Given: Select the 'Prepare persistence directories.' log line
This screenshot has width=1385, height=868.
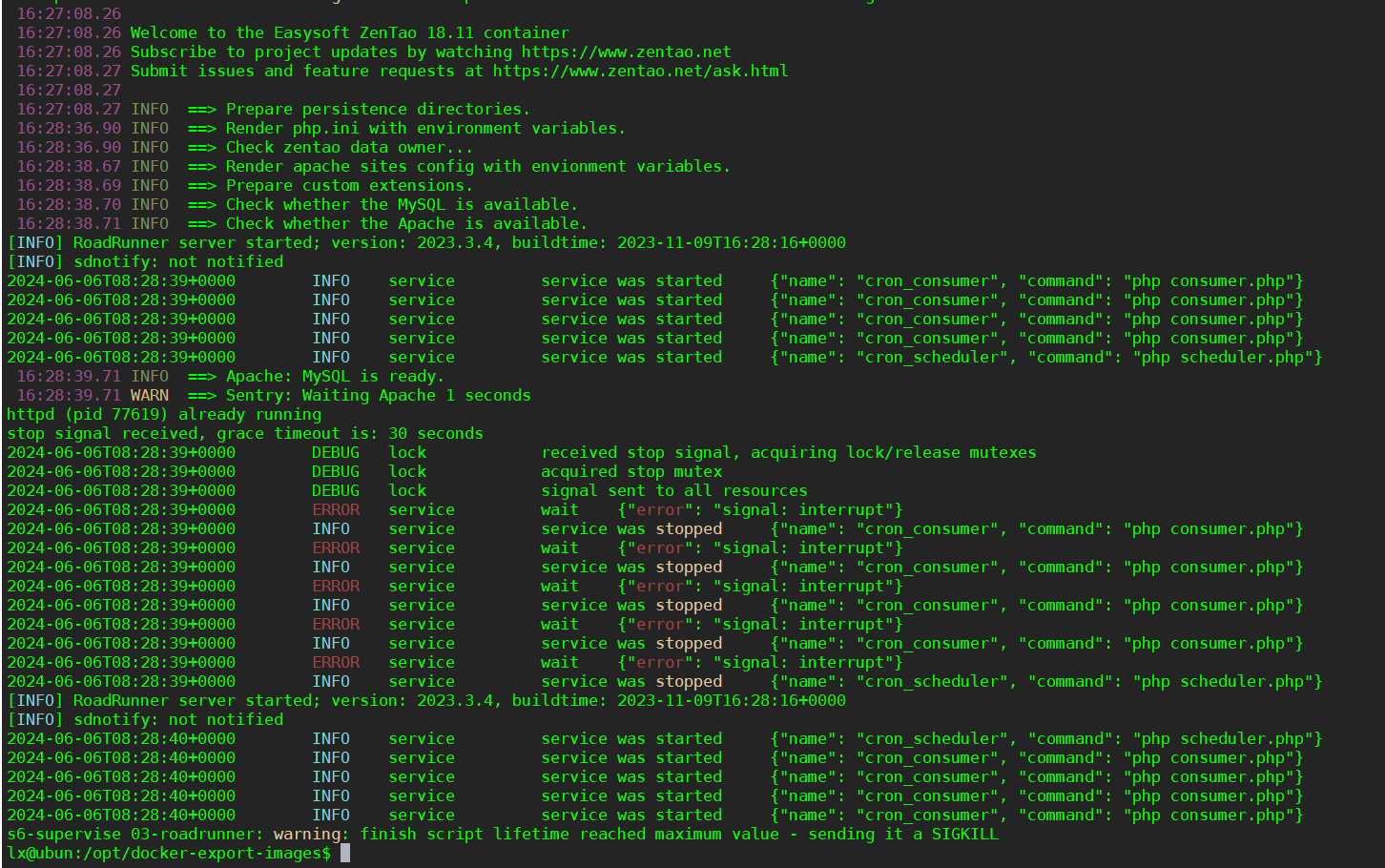Looking at the screenshot, I should (377, 110).
